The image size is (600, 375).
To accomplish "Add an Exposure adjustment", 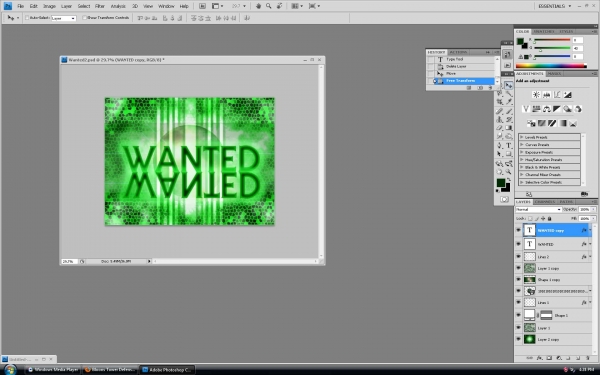I will (567, 95).
